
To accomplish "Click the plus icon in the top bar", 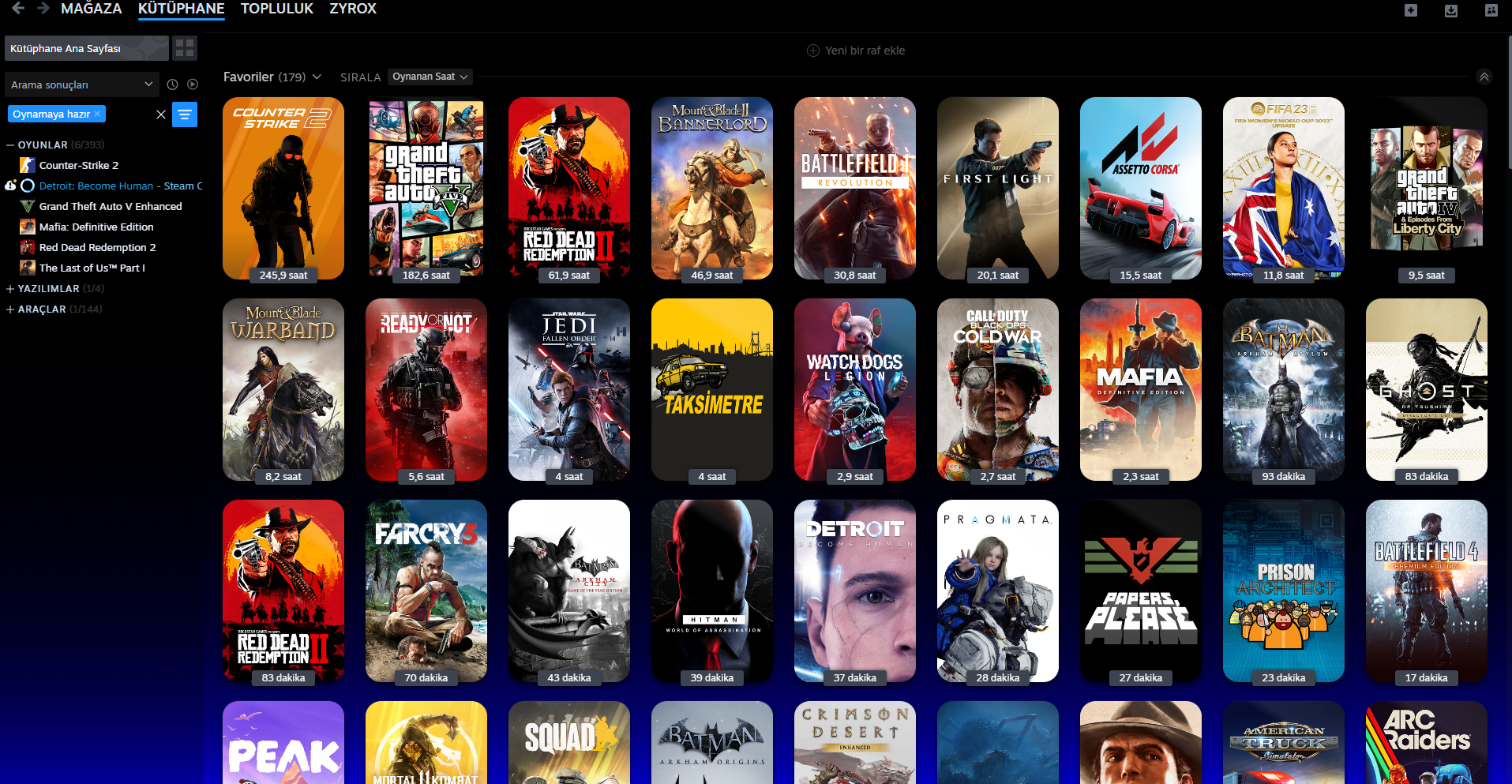I will [x=1411, y=10].
